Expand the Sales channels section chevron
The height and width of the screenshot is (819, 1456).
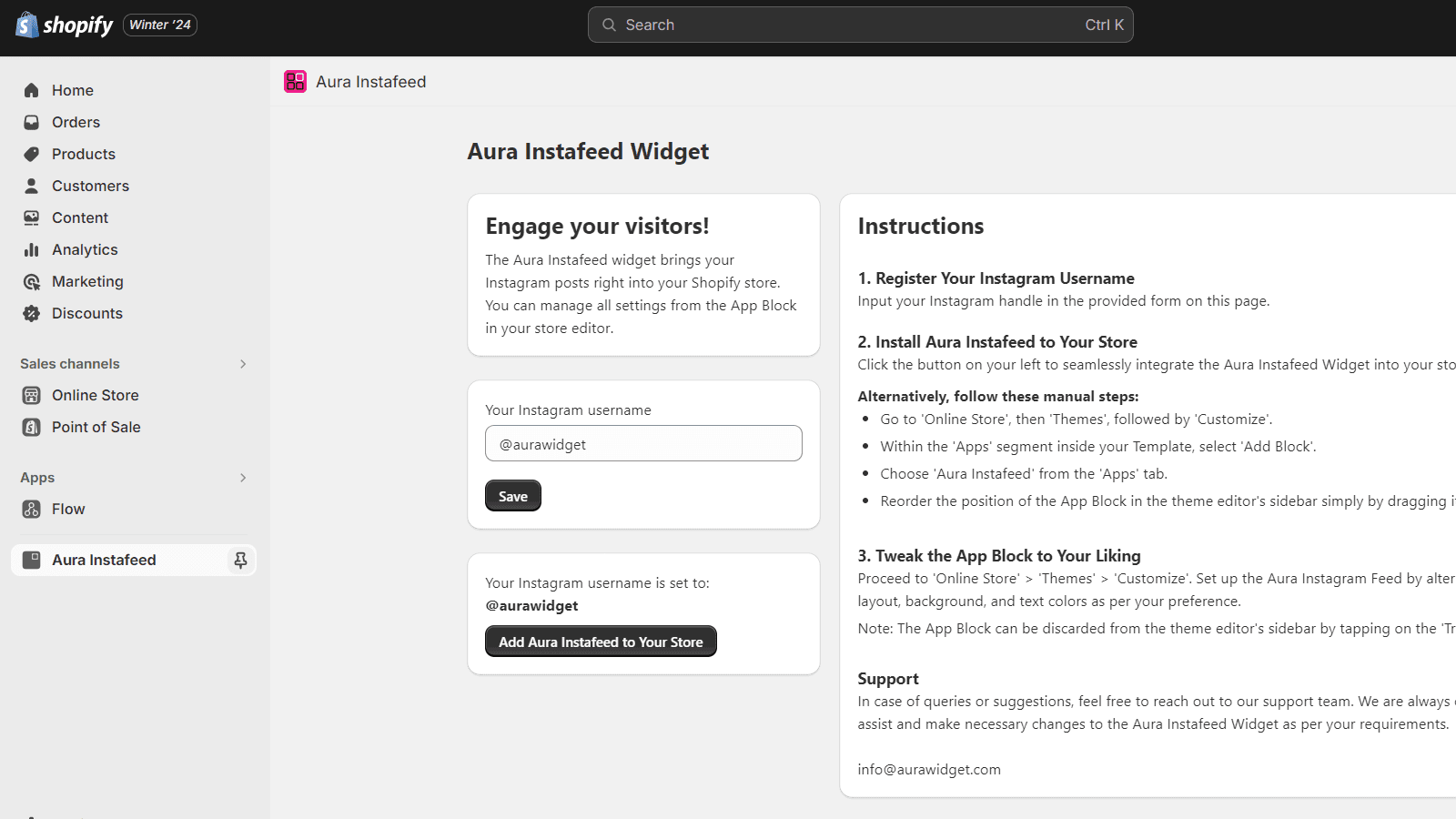243,364
